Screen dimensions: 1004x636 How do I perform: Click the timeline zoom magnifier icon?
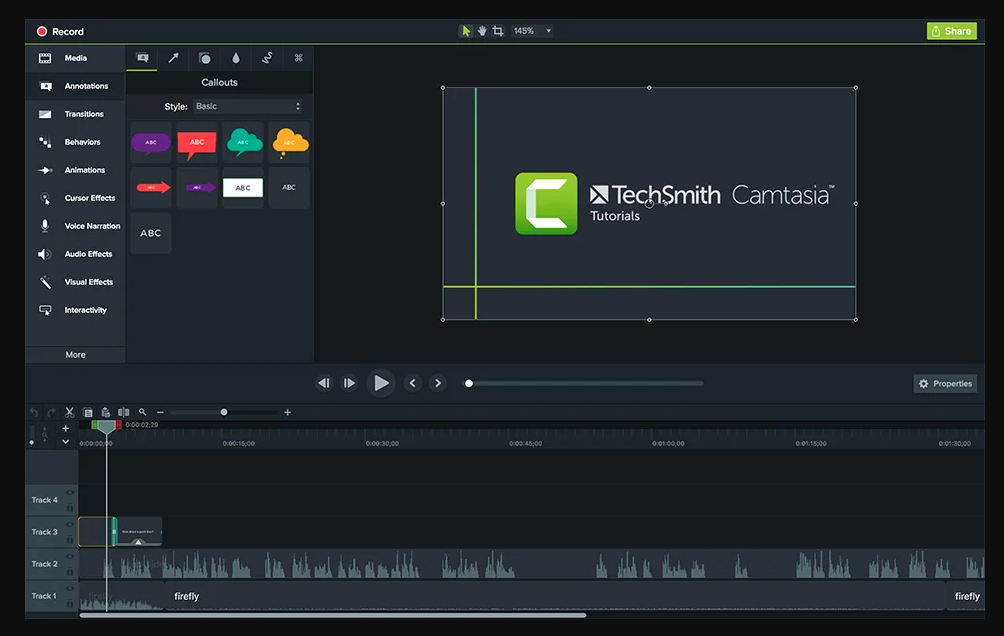point(143,412)
